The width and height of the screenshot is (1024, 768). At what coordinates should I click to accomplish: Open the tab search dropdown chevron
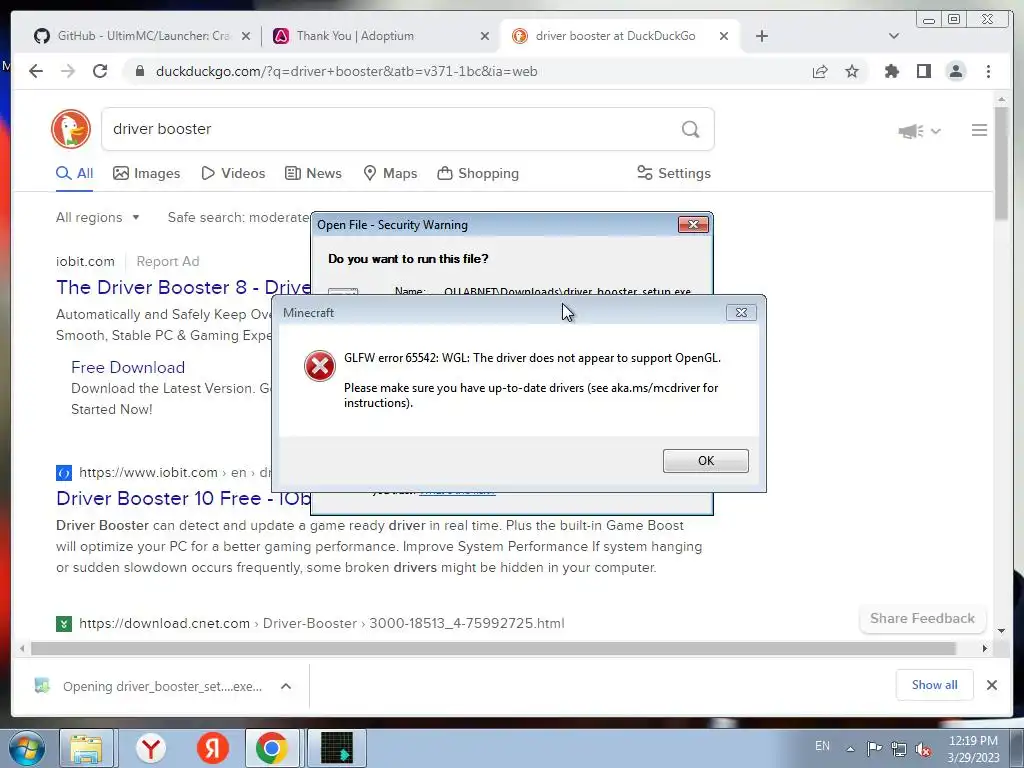coord(894,36)
